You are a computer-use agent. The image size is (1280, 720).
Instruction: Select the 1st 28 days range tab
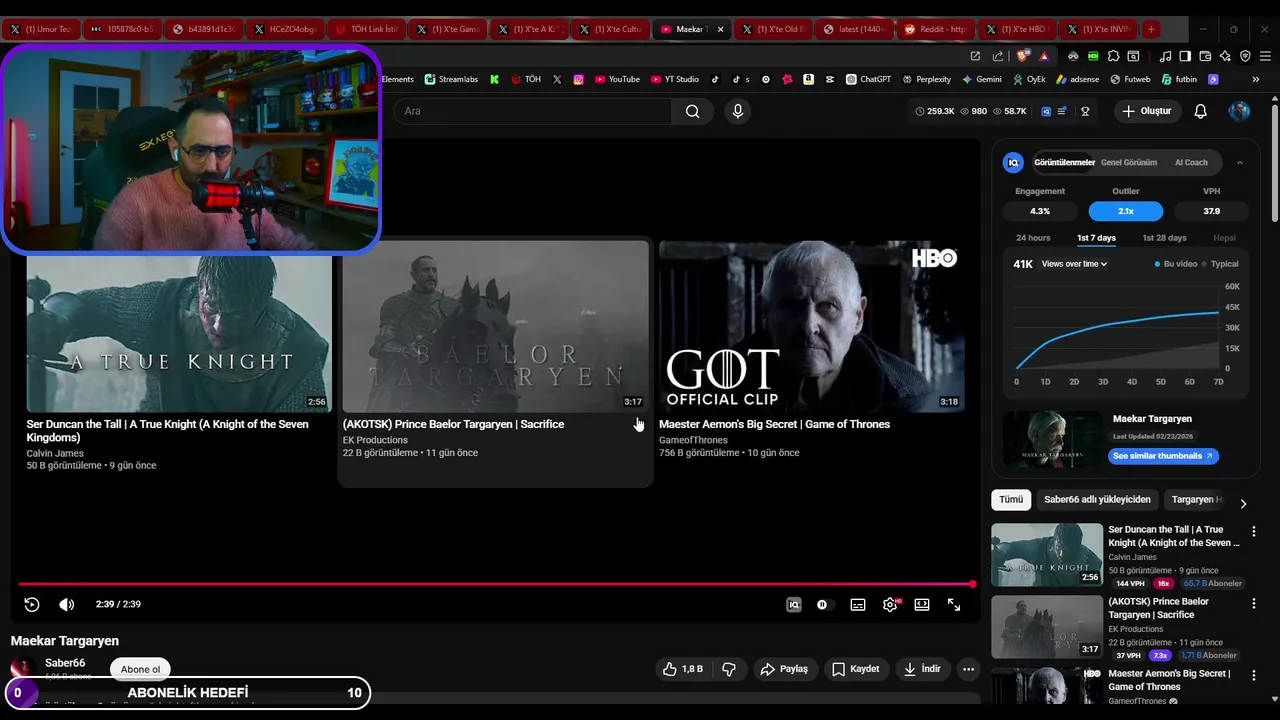[x=1164, y=238]
